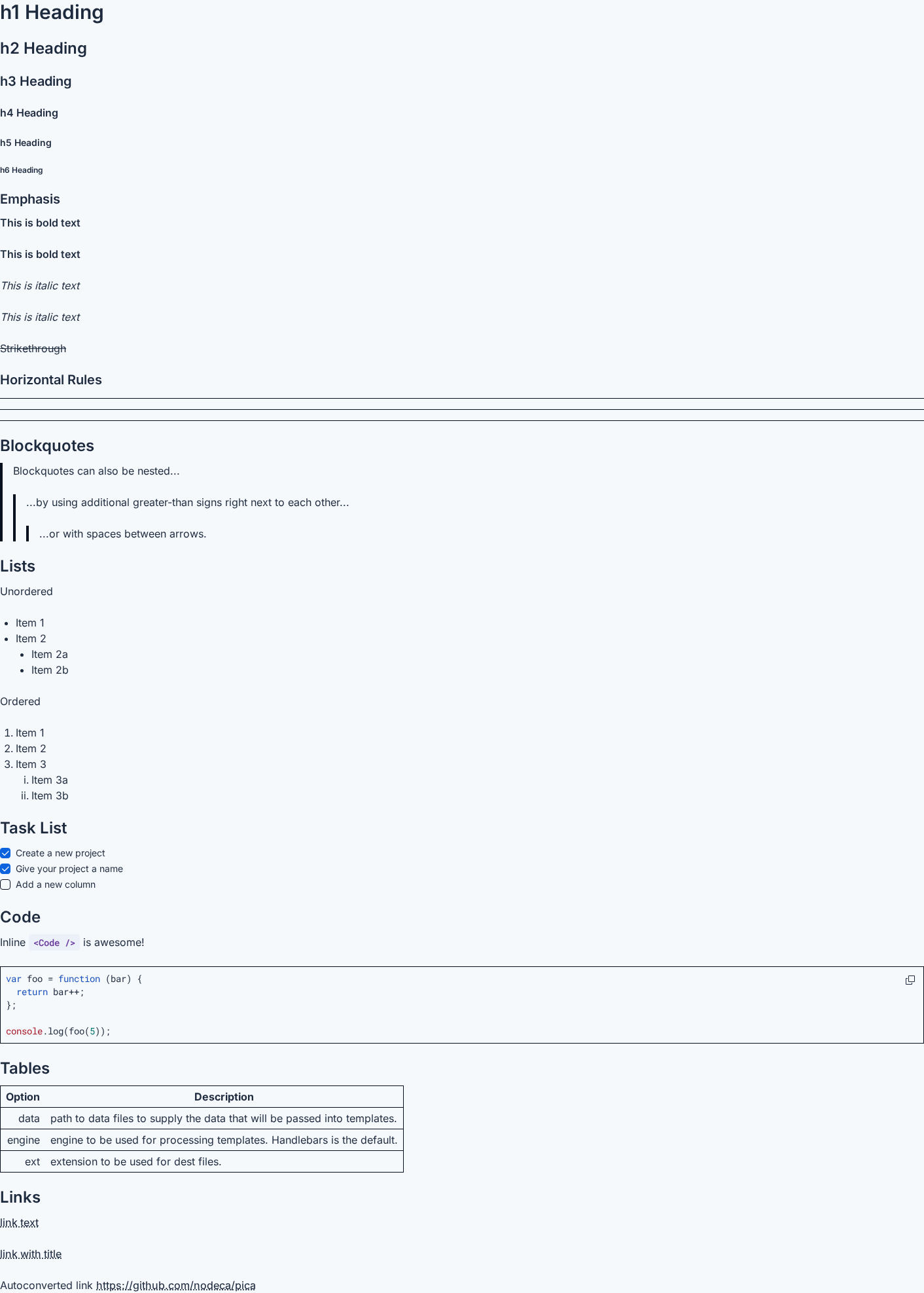
Task: Click the 'Emphasis' section heading
Action: coord(30,199)
